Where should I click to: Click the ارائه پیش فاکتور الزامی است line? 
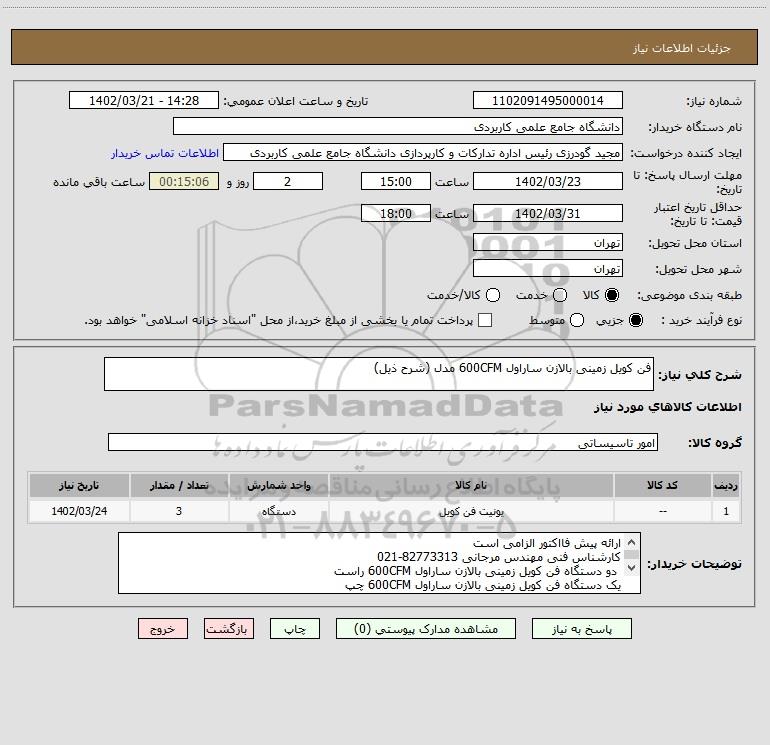pyautogui.click(x=547, y=543)
